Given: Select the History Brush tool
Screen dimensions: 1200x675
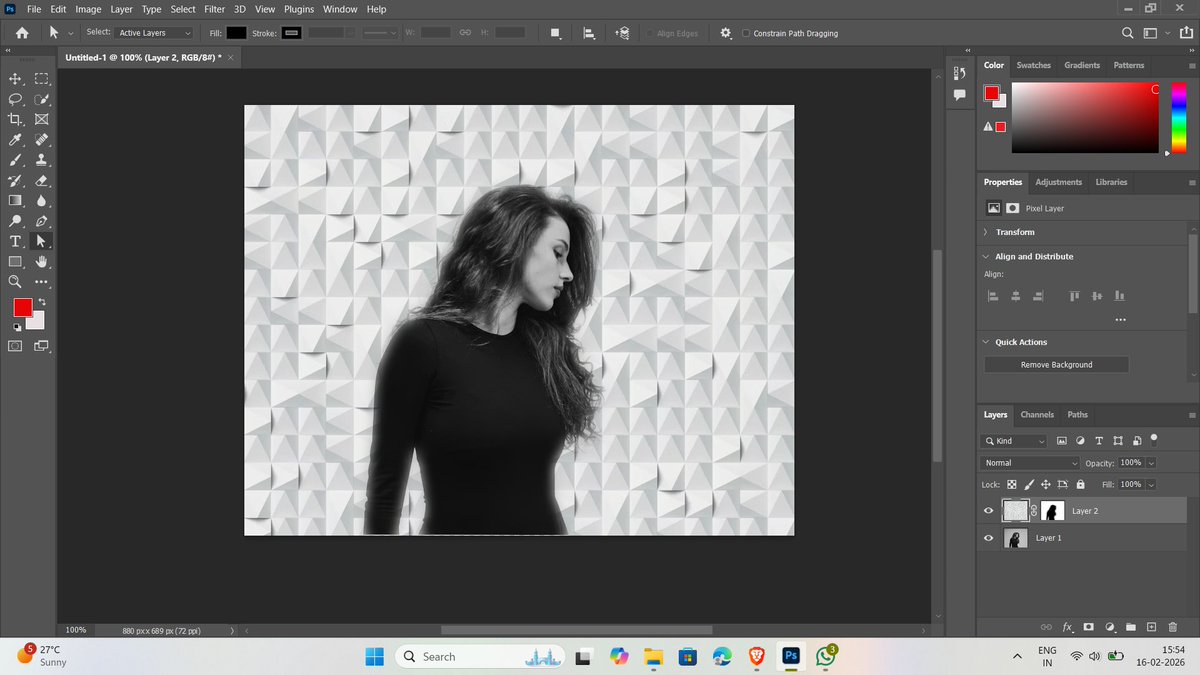Looking at the screenshot, I should (15, 181).
